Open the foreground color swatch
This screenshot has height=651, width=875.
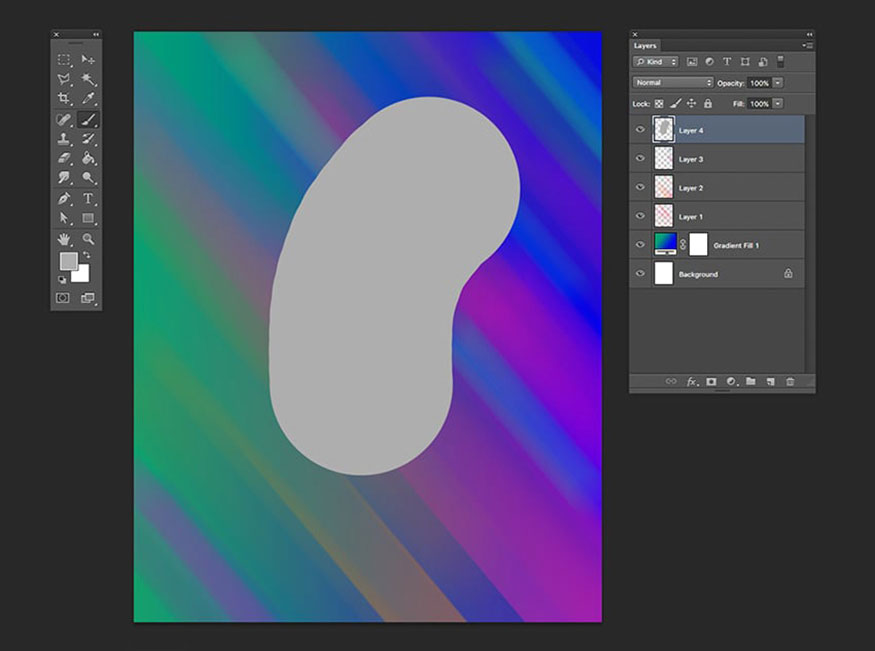(68, 261)
